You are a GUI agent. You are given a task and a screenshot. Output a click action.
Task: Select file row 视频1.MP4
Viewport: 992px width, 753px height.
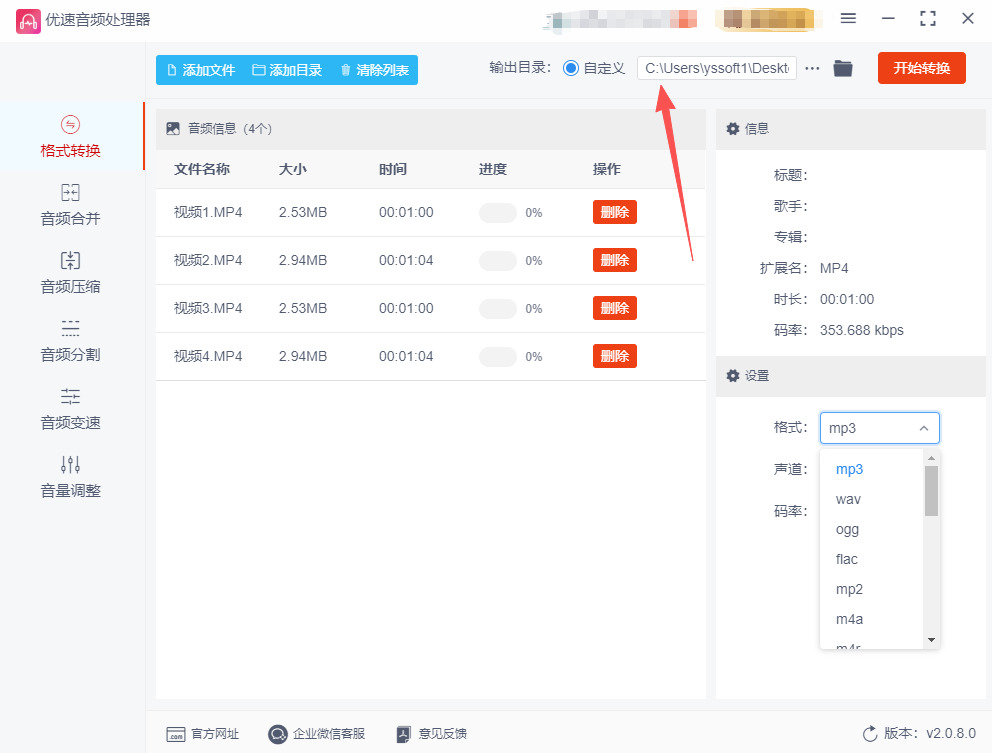pos(430,213)
